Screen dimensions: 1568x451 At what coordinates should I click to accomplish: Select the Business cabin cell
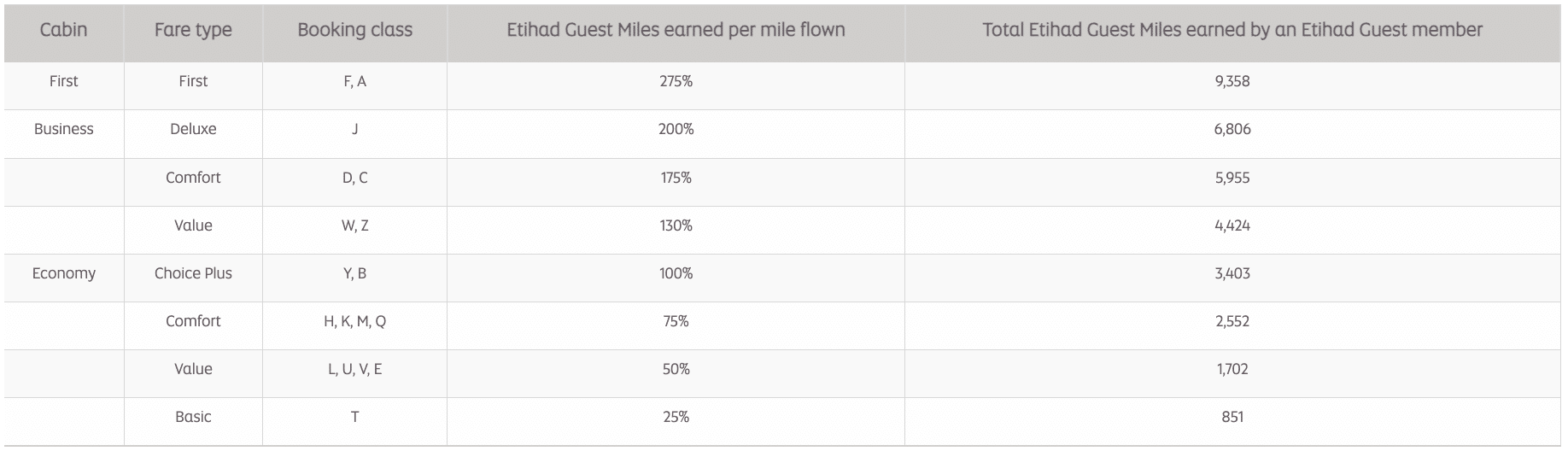(64, 129)
